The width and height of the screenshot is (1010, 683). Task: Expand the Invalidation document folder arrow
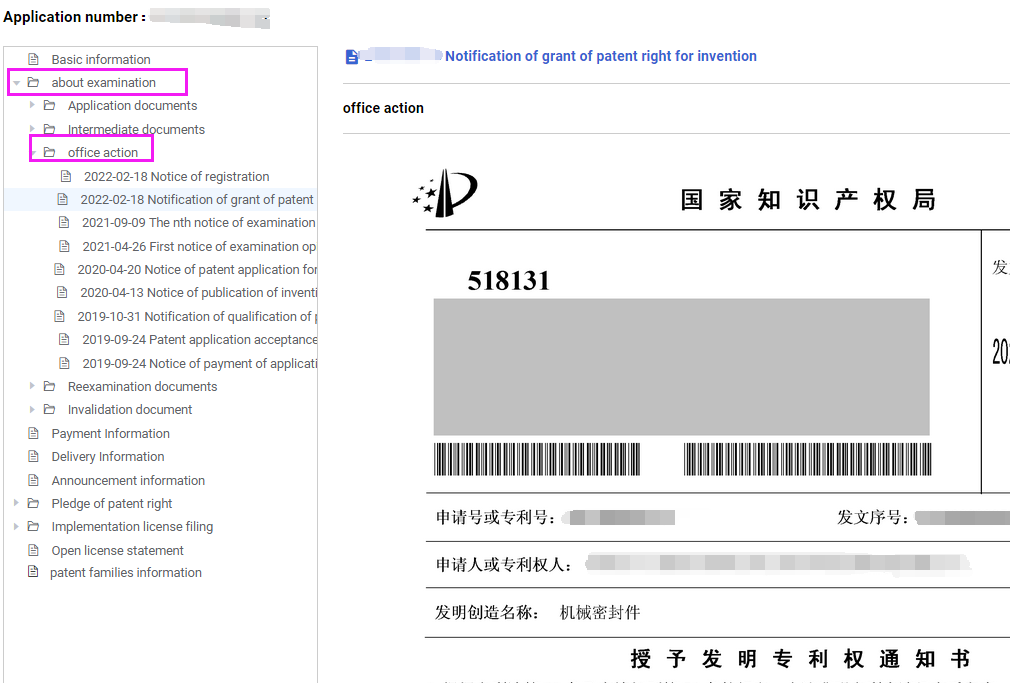(x=32, y=409)
